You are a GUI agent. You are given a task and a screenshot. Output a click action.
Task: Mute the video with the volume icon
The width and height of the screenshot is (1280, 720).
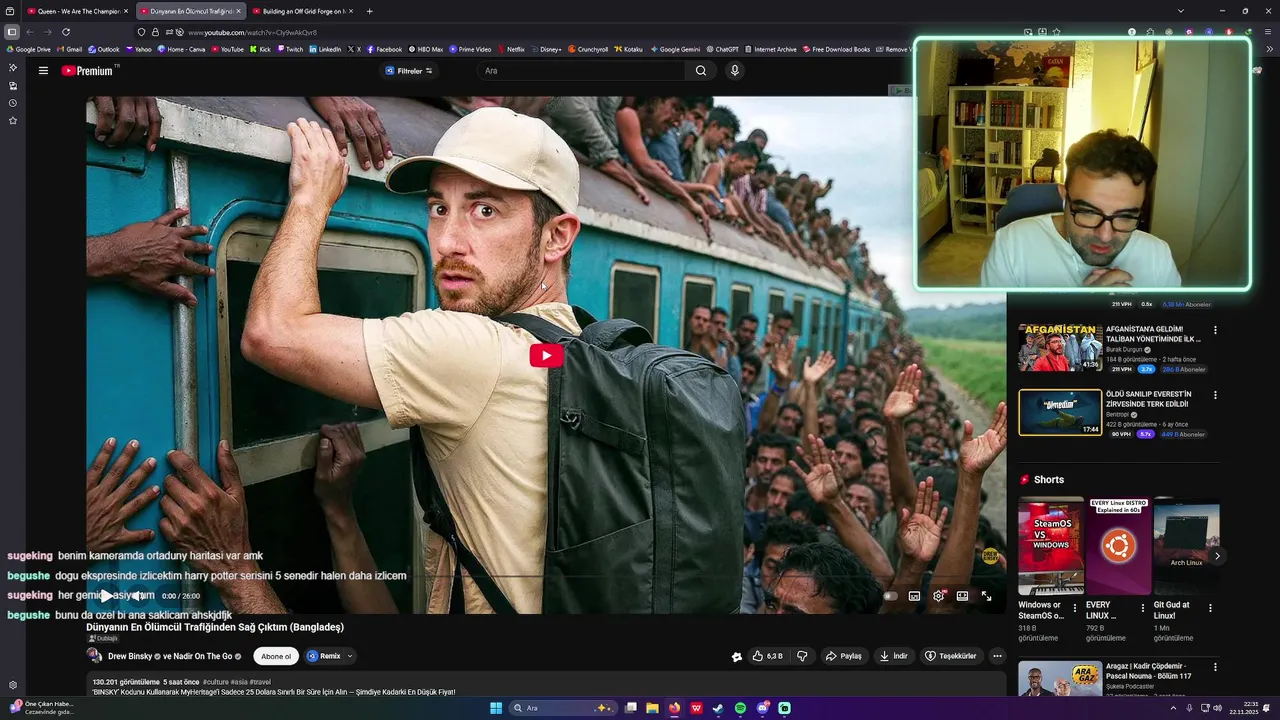click(x=138, y=596)
